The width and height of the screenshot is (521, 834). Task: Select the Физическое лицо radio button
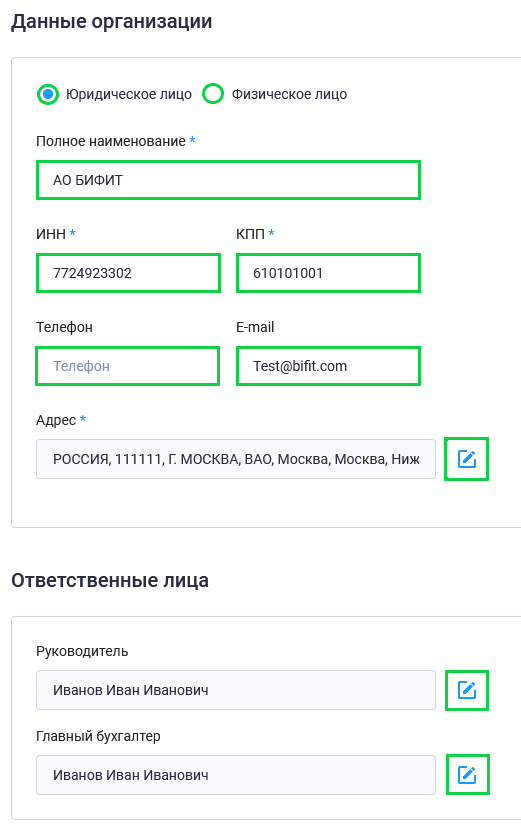pos(213,94)
